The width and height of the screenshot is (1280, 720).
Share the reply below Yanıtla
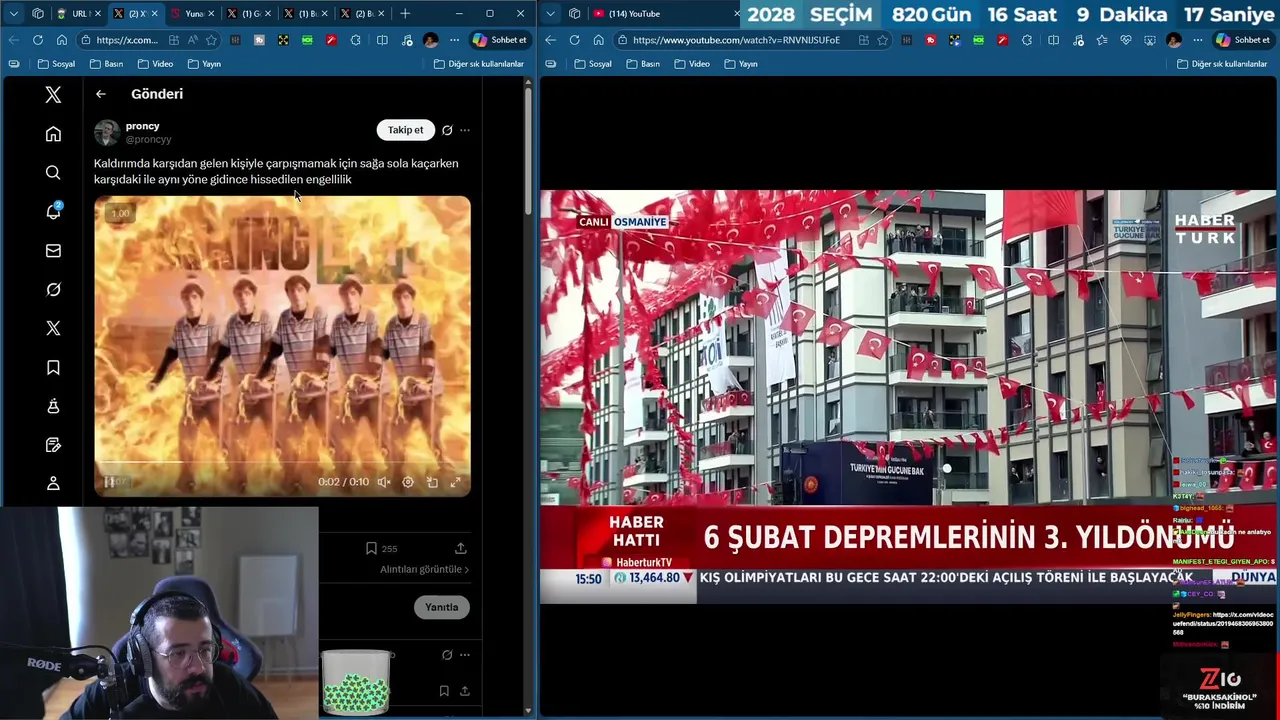(465, 691)
